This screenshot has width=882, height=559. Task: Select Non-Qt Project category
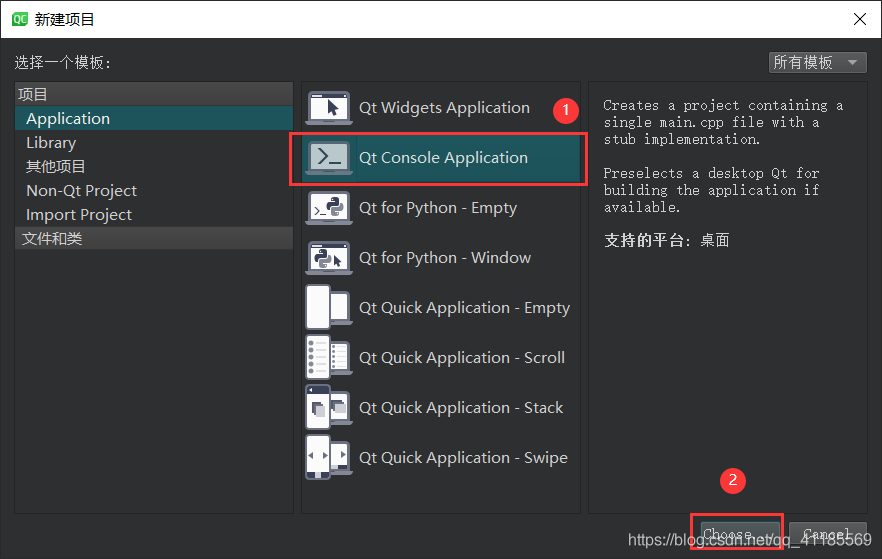point(154,191)
